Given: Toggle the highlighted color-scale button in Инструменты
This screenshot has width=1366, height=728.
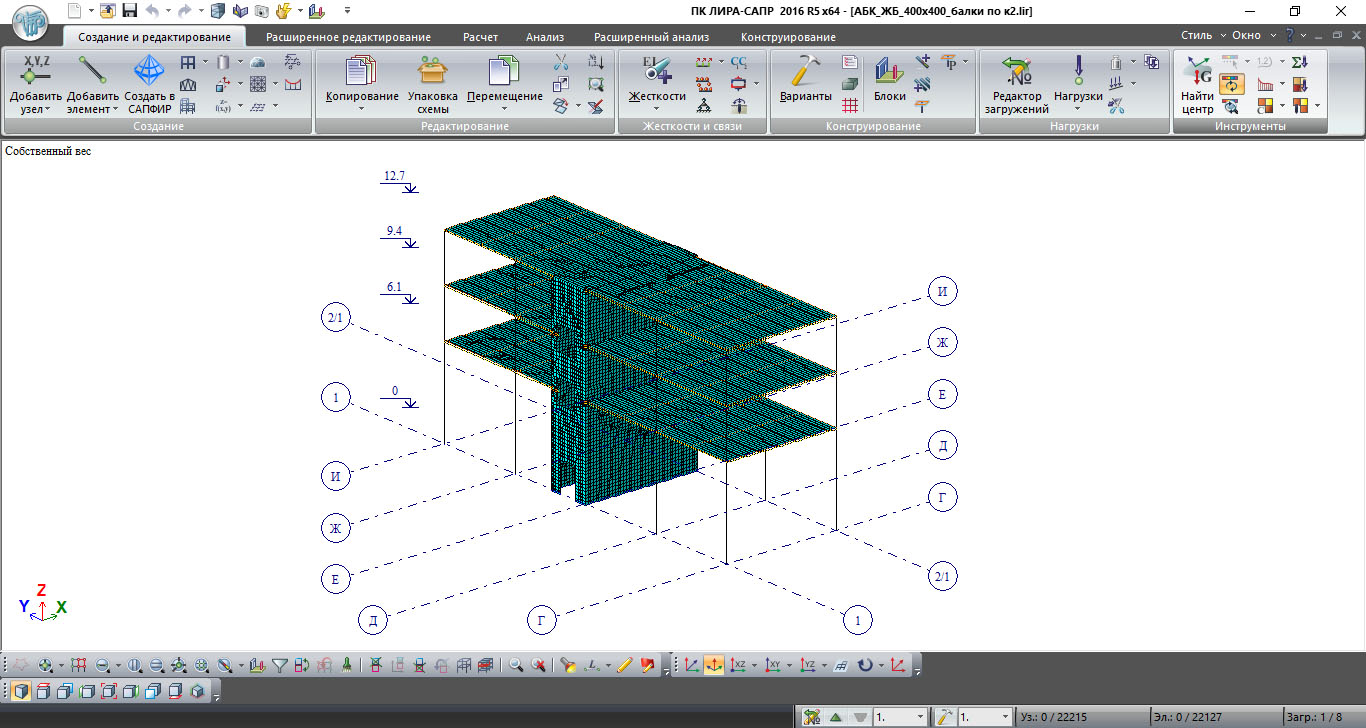Looking at the screenshot, I should [1230, 84].
